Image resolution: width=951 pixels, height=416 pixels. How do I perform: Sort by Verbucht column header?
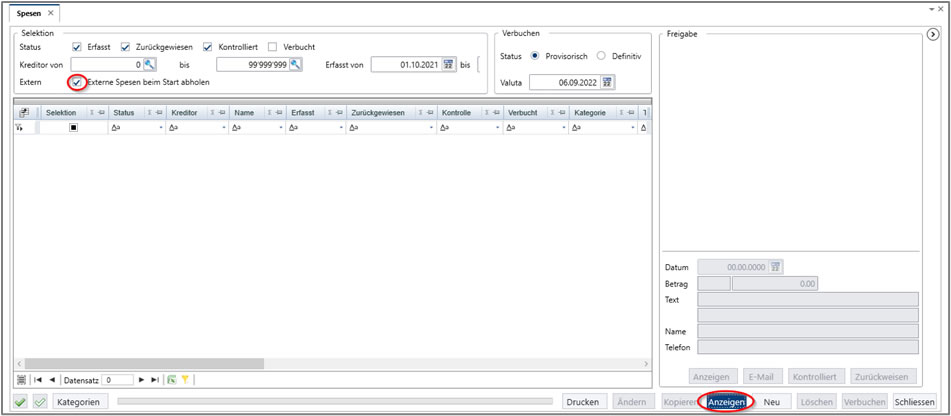(x=523, y=113)
